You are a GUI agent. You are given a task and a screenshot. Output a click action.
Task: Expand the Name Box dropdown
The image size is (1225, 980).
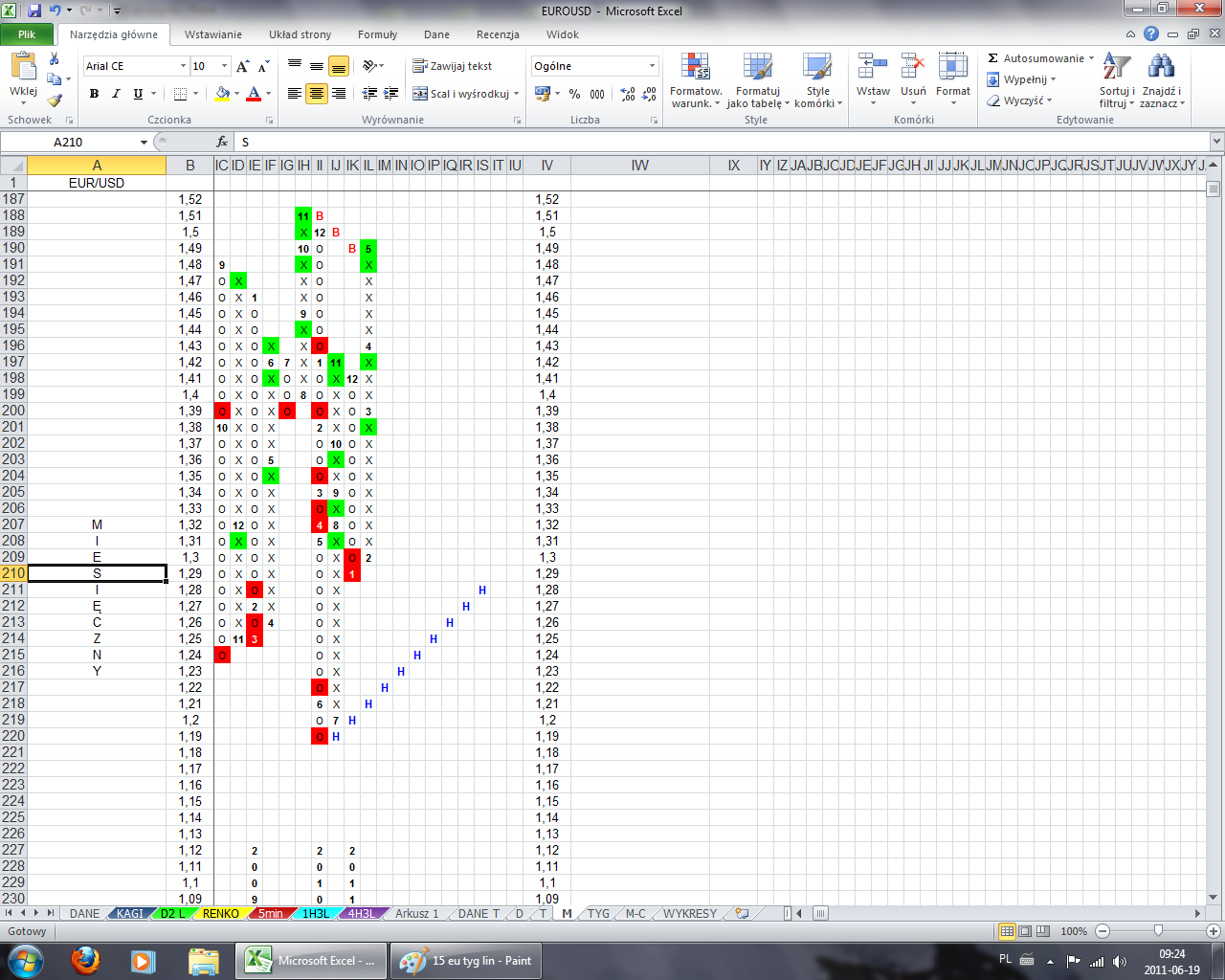[144, 142]
